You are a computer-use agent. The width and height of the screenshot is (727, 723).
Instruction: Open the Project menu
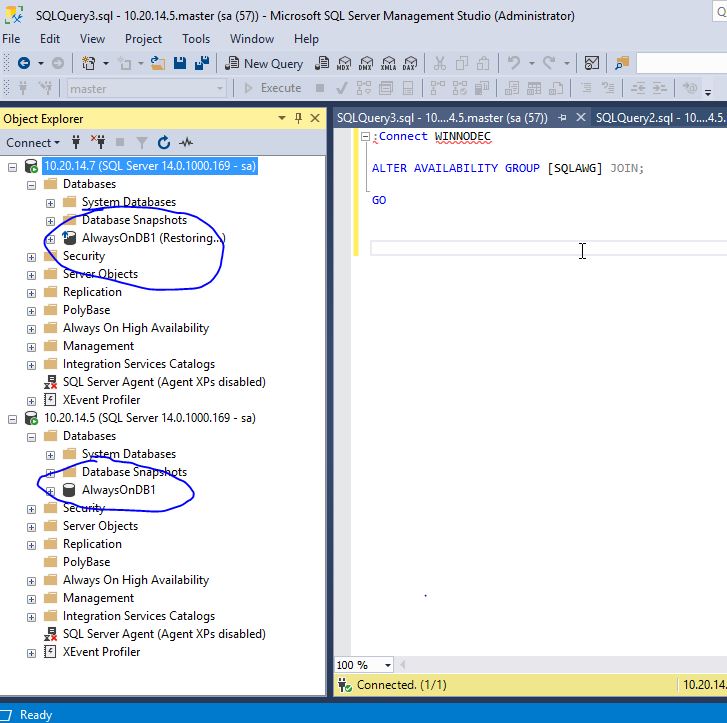[143, 39]
